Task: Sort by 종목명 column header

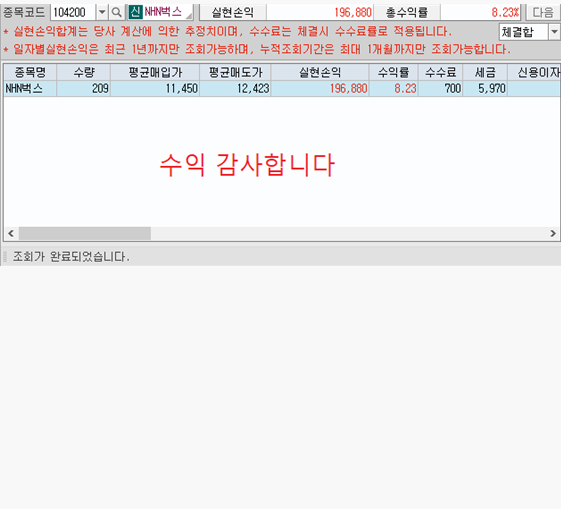Action: tap(30, 73)
